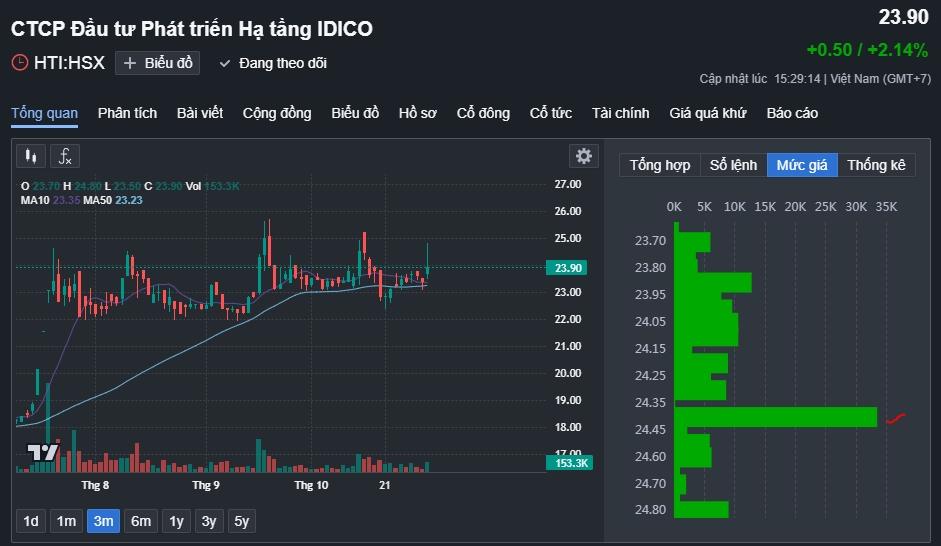This screenshot has width=941, height=546.
Task: Select the 6m time range
Action: [141, 521]
